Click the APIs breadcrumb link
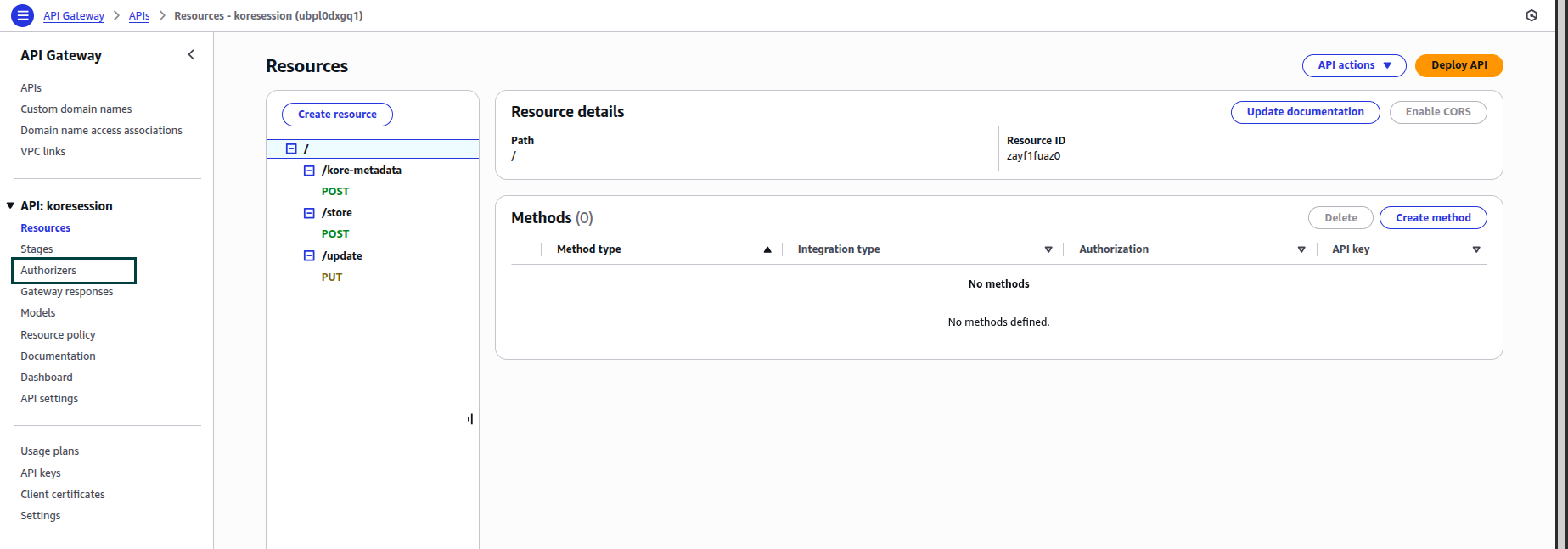Viewport: 1568px width, 549px height. point(139,16)
